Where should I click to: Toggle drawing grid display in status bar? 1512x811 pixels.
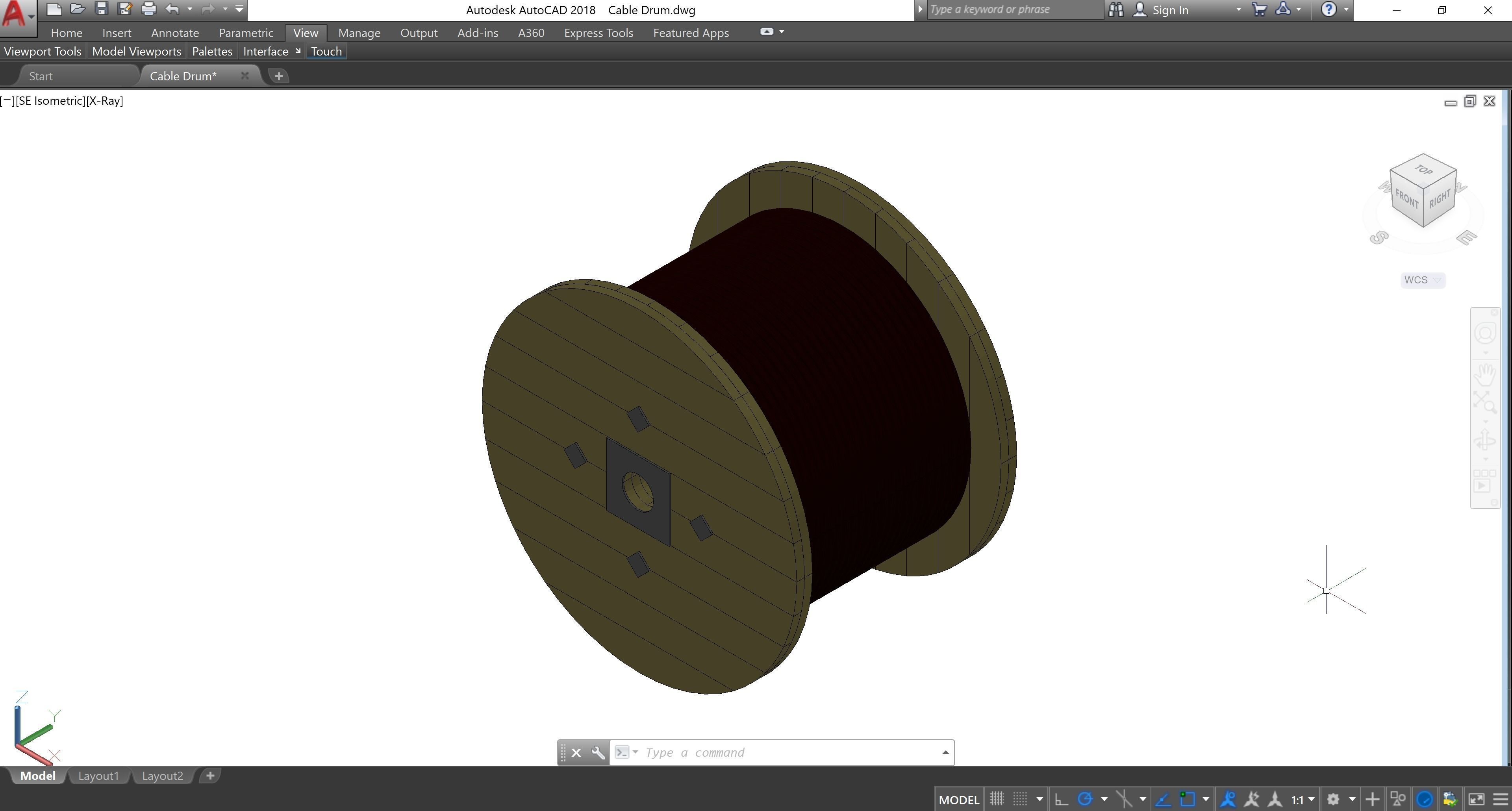(x=997, y=799)
